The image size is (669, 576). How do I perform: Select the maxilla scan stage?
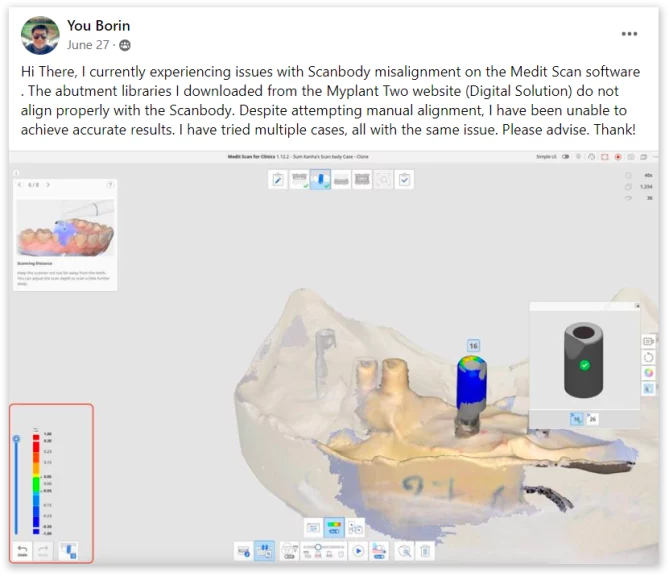point(299,180)
